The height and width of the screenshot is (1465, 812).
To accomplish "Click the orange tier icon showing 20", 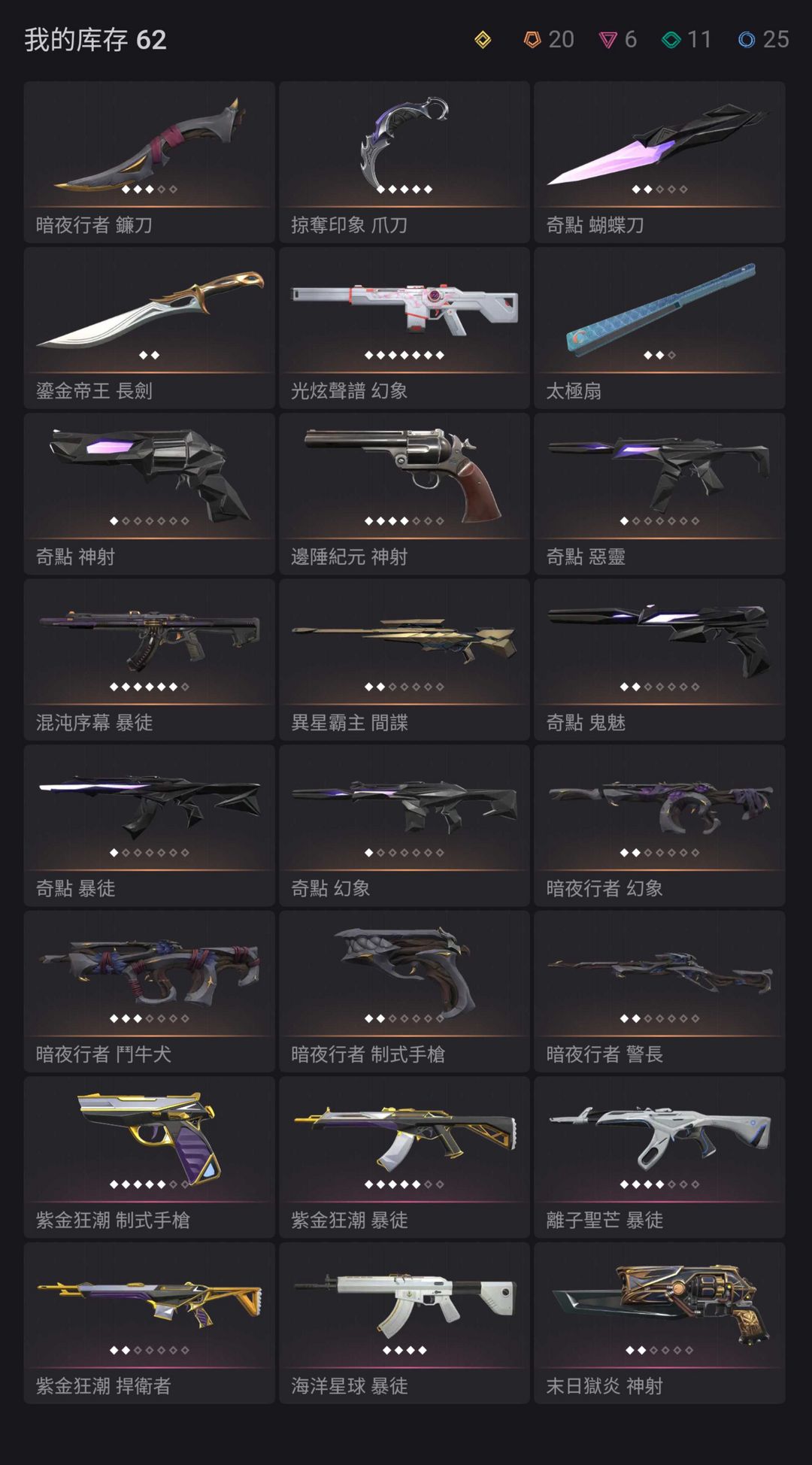I will [x=532, y=40].
